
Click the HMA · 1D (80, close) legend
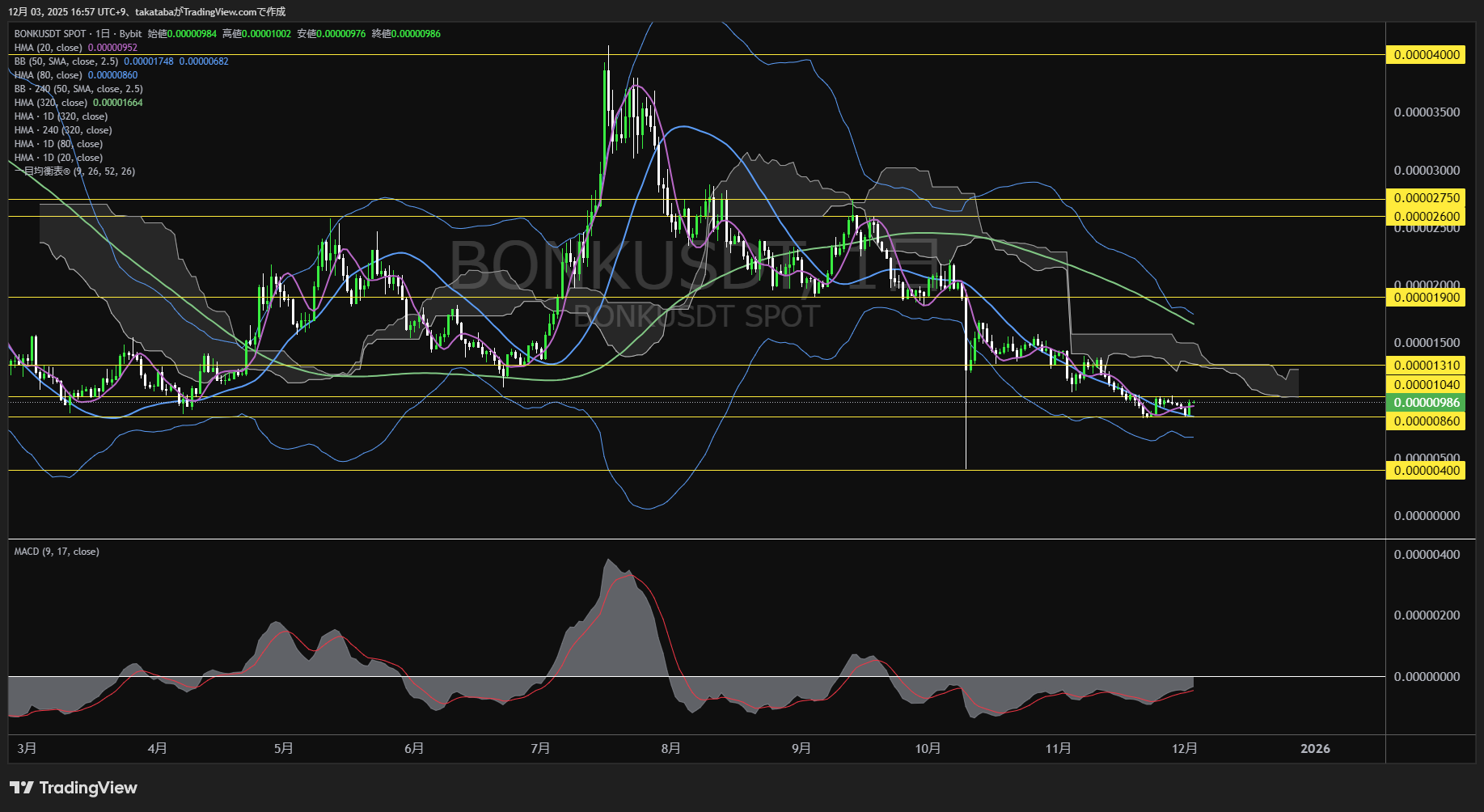point(58,144)
